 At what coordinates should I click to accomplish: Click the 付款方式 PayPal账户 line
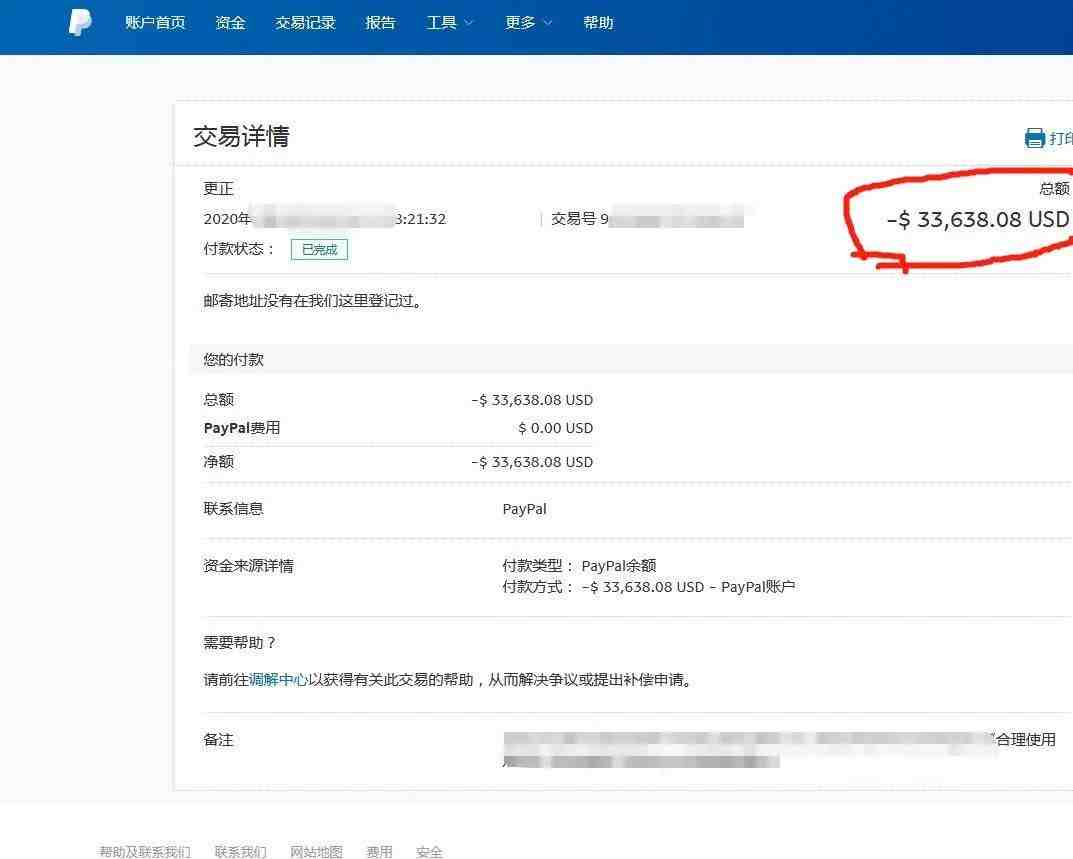(x=649, y=587)
